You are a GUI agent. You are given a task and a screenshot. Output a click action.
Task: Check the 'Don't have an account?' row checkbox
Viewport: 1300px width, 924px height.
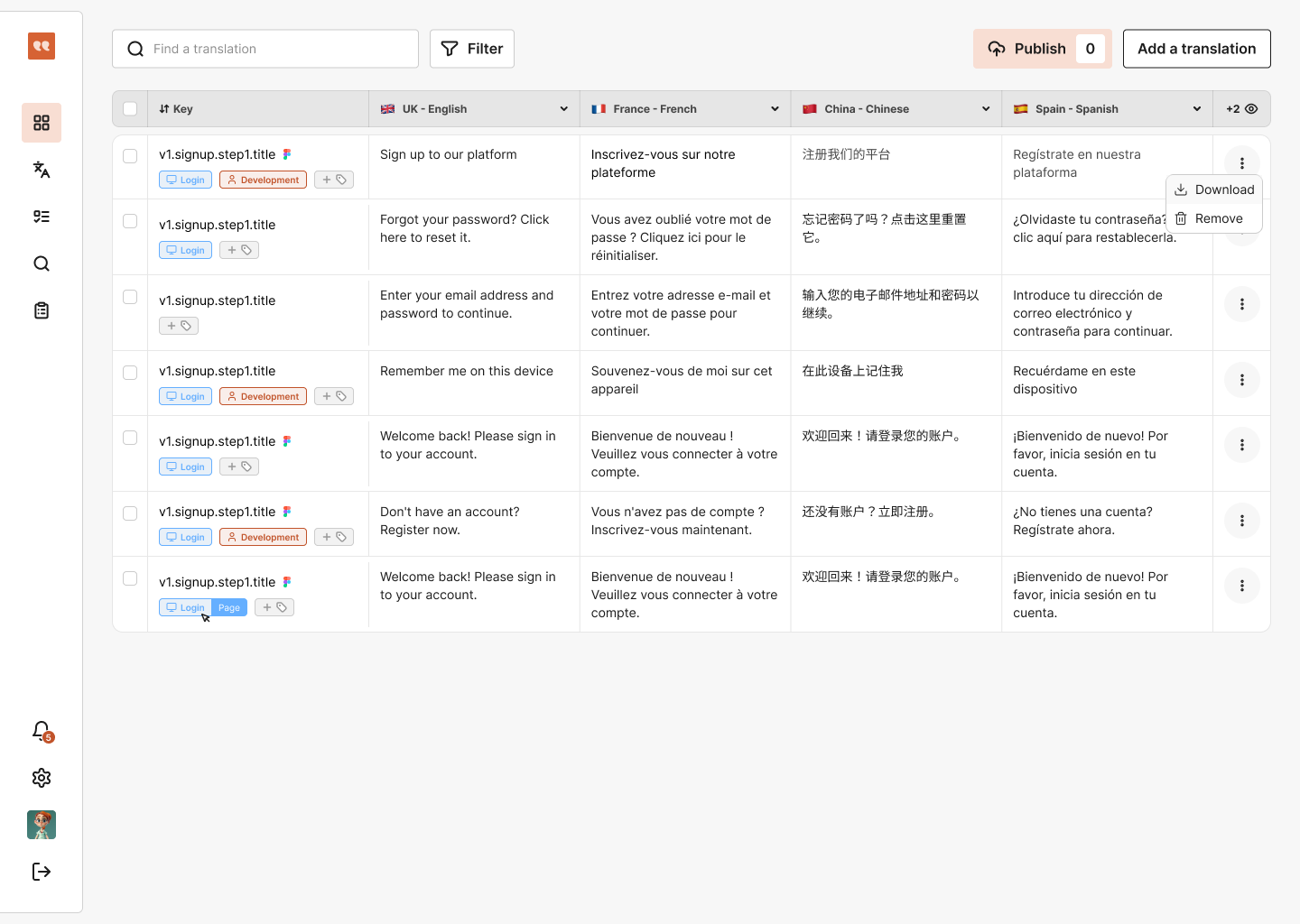[130, 513]
